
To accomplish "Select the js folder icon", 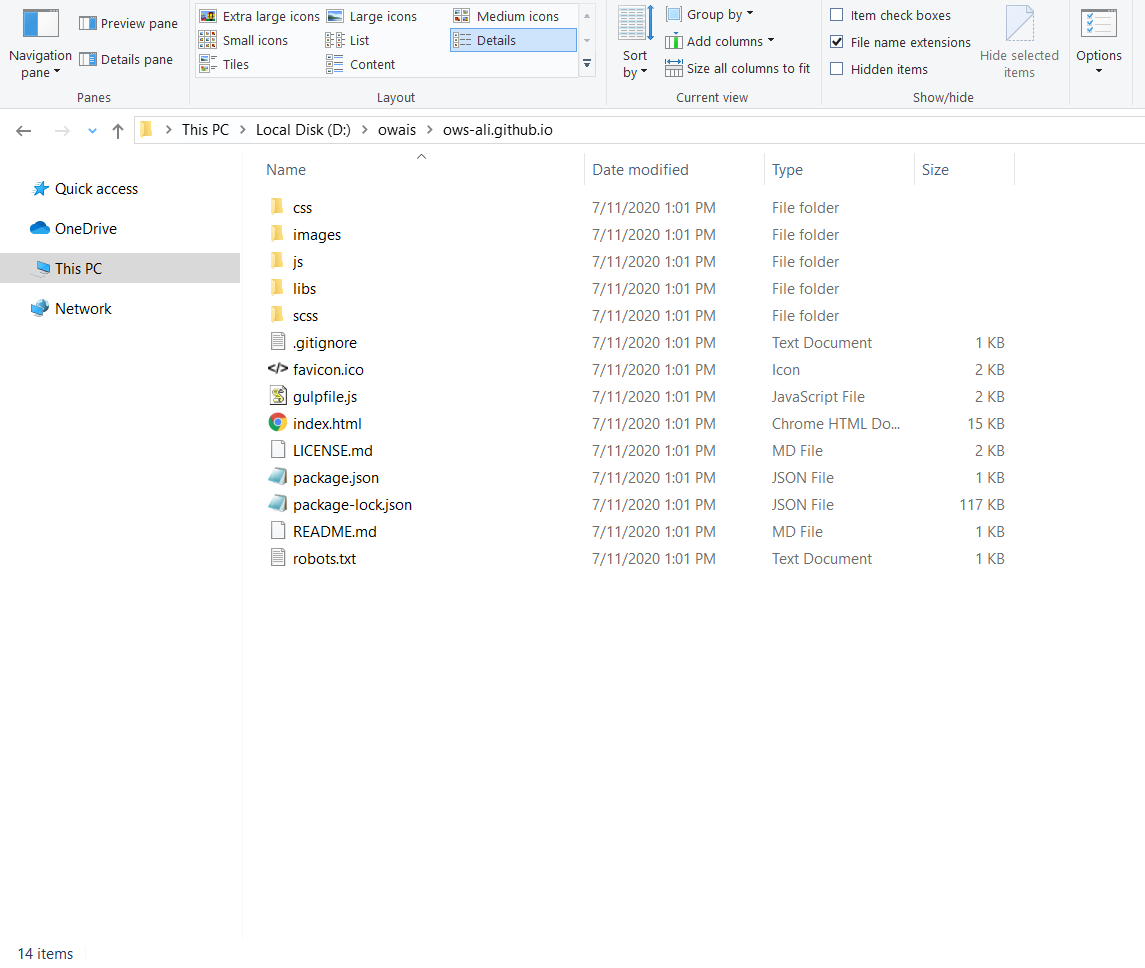I will coord(277,261).
